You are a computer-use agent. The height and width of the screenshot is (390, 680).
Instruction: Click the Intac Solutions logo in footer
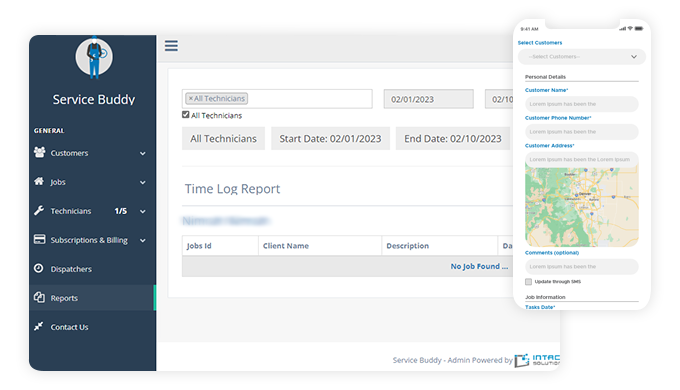[x=537, y=360]
